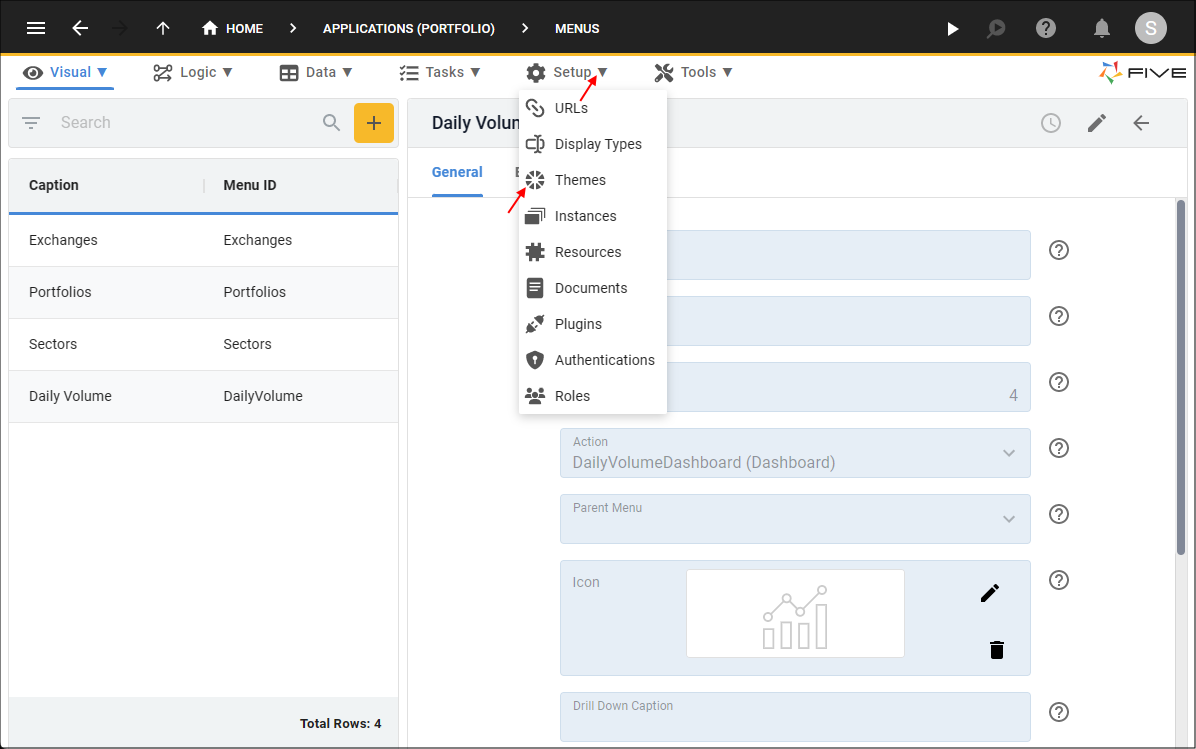Screen dimensions: 1196x749
Task: Click the Five logo
Action: pyautogui.click(x=1142, y=72)
